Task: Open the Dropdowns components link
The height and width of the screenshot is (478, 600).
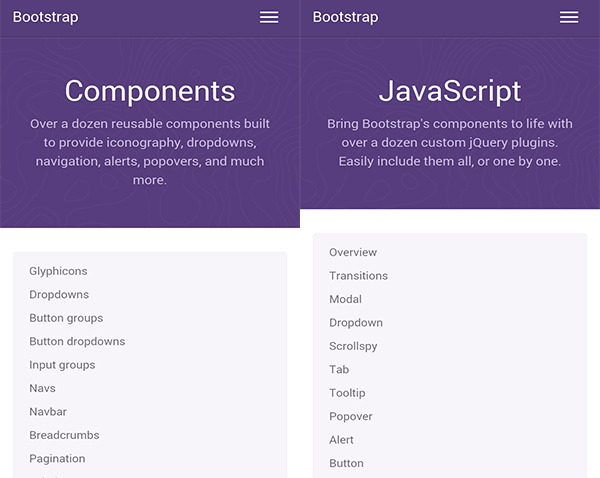Action: [59, 295]
